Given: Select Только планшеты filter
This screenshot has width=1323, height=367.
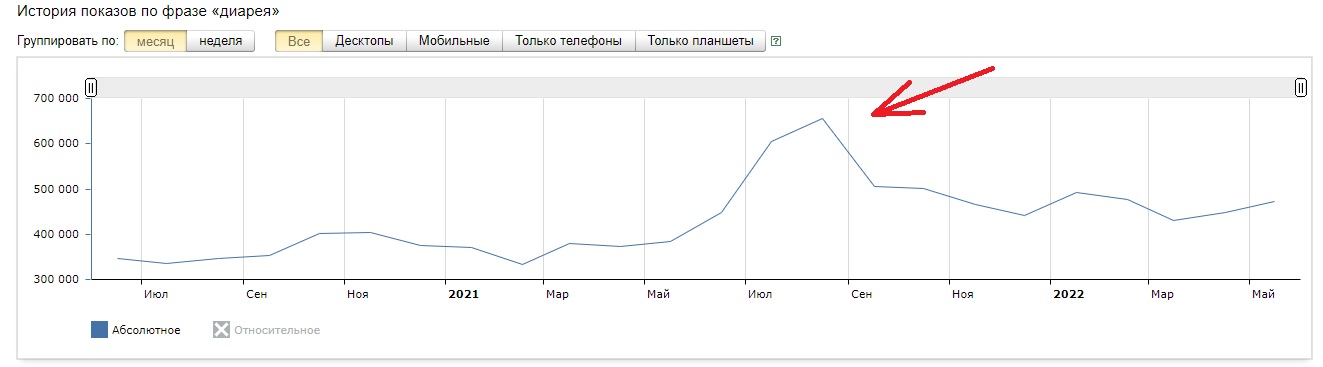Looking at the screenshot, I should tap(700, 41).
